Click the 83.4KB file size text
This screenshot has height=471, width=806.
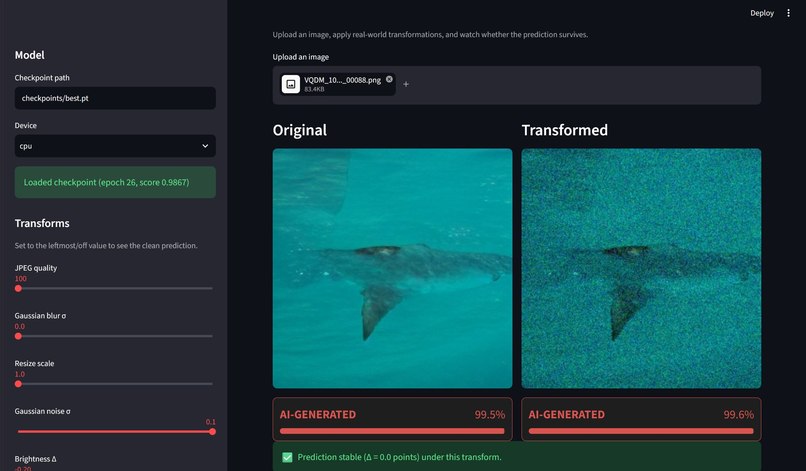[x=314, y=89]
